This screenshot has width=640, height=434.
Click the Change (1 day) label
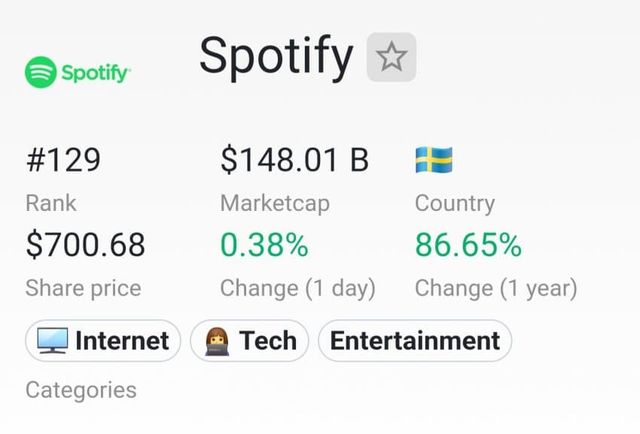click(x=297, y=289)
